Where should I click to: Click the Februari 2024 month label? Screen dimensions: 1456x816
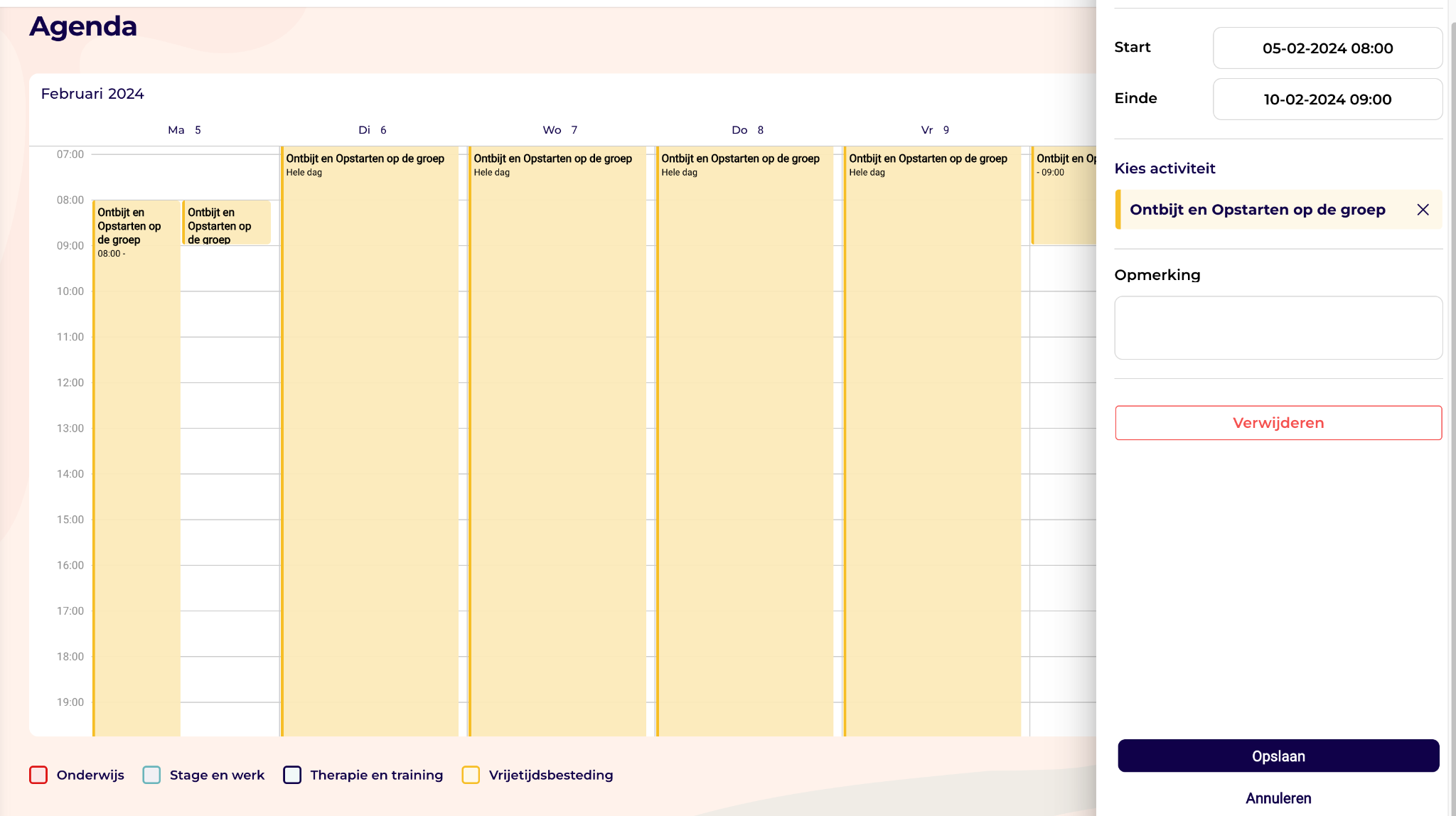92,94
